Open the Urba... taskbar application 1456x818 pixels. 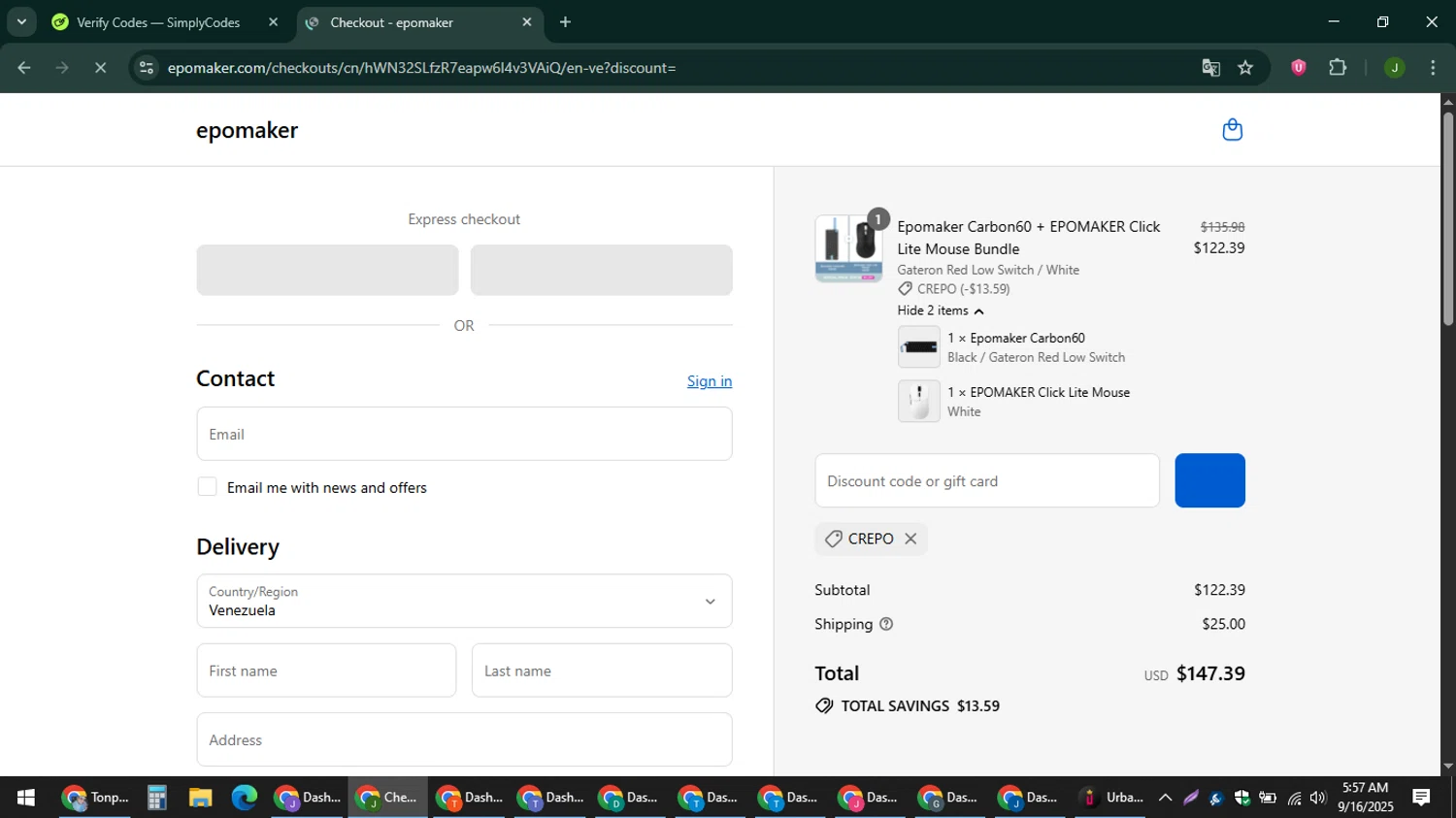tap(1113, 798)
